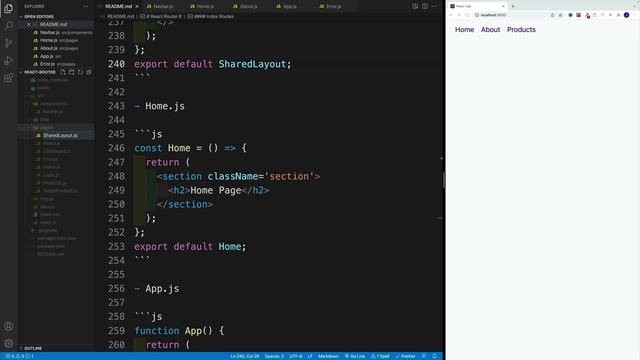Open editor more actions ellipsis
This screenshot has height=360, width=640.
(x=434, y=7)
